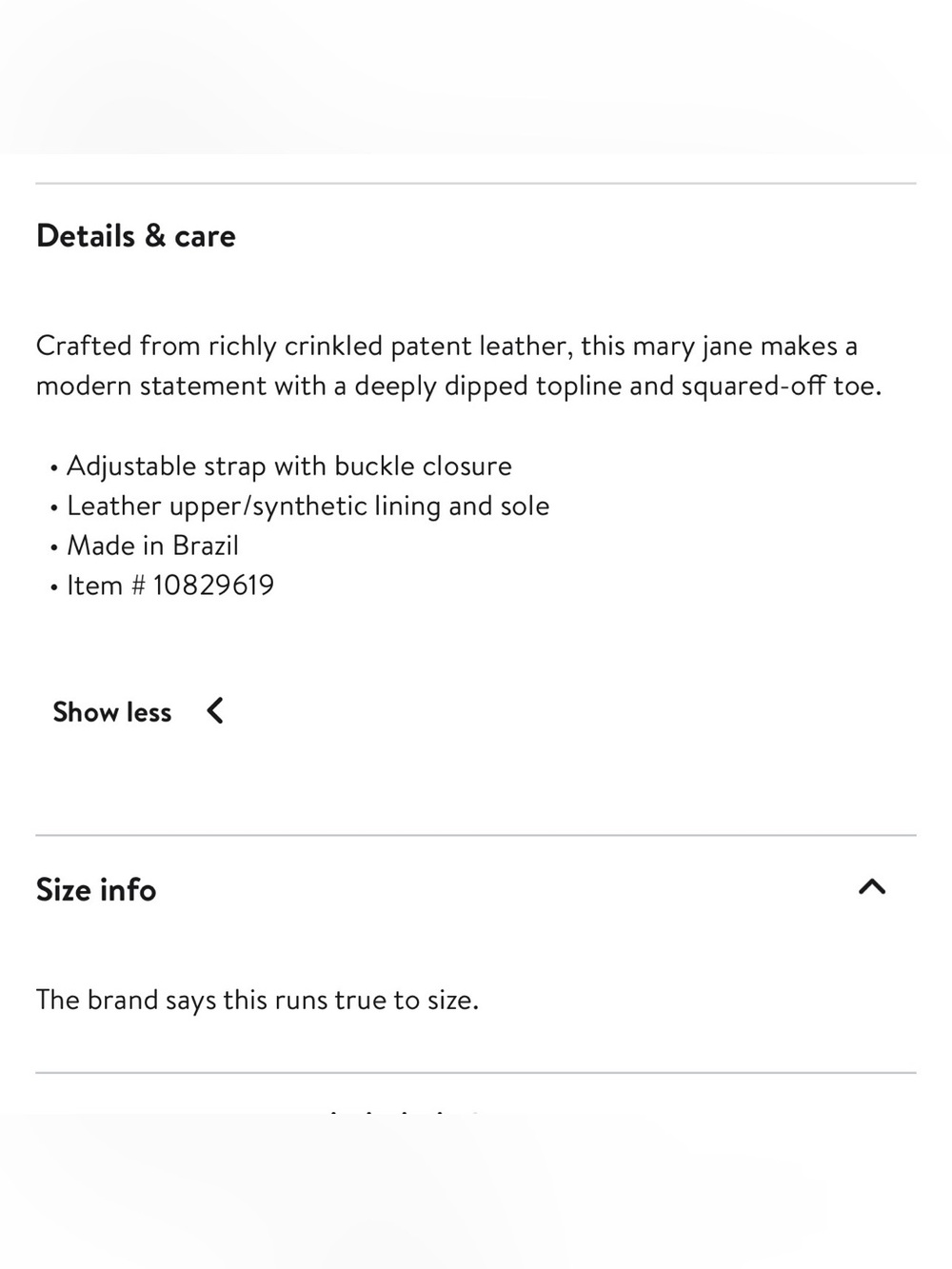Screen dimensions: 952x1269
Task: Click the bullet dot before Made in Brazil
Action: click(54, 548)
